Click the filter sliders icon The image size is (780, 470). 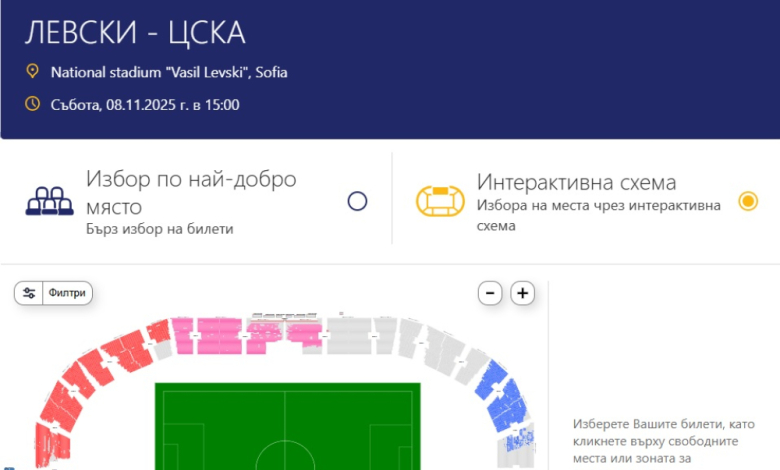point(29,293)
